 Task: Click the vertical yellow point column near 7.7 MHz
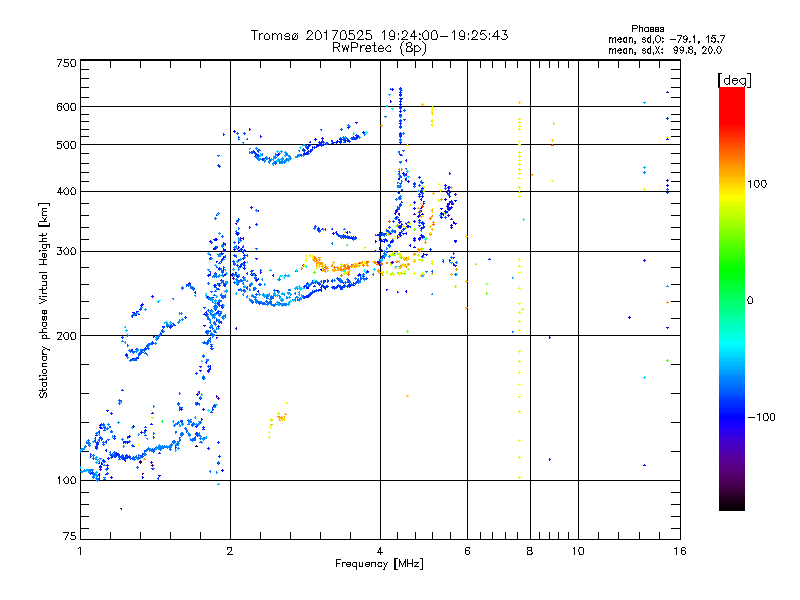[x=519, y=291]
